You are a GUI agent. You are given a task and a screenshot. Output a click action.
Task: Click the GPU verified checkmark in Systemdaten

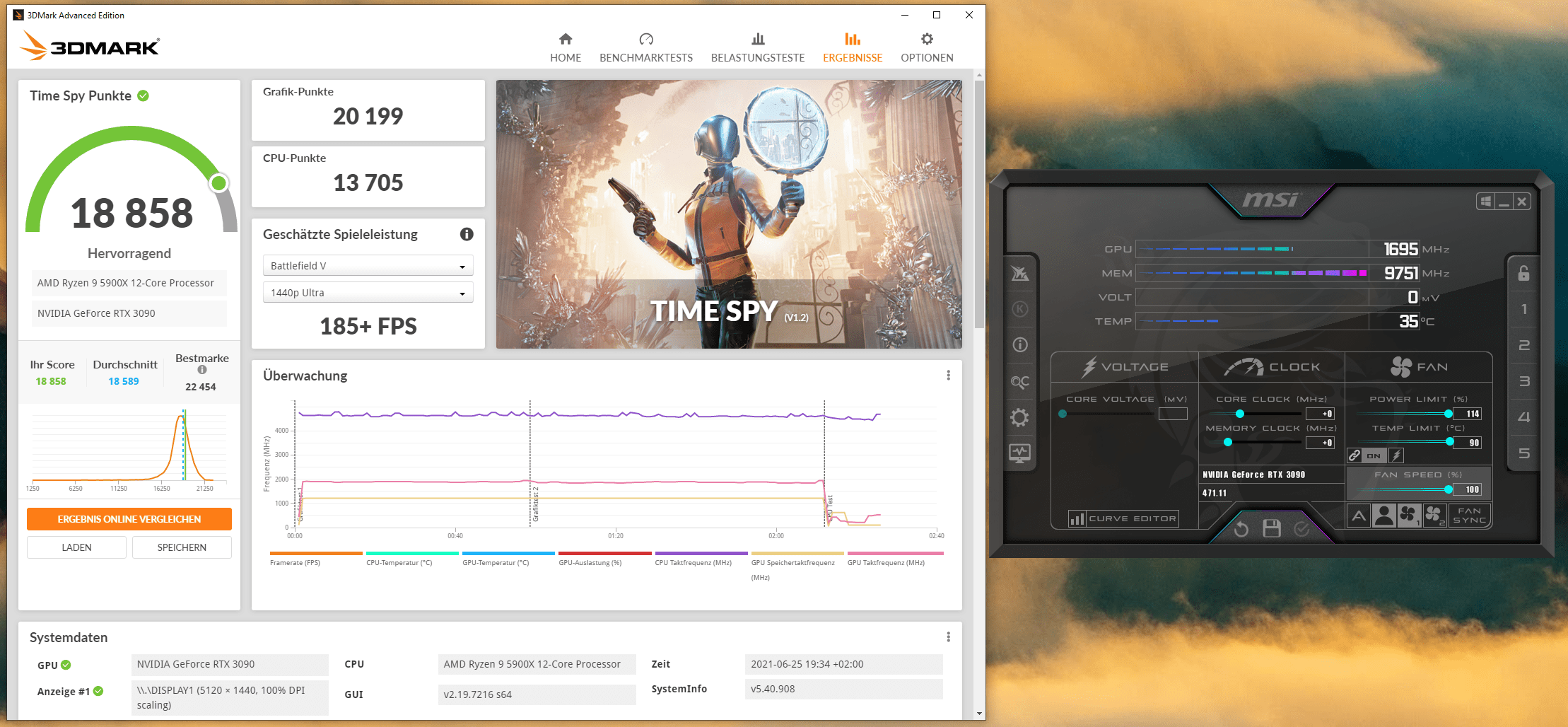coord(66,665)
